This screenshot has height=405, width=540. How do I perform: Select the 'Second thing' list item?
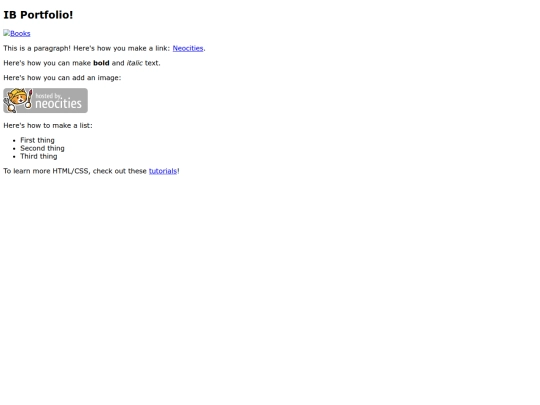[42, 148]
